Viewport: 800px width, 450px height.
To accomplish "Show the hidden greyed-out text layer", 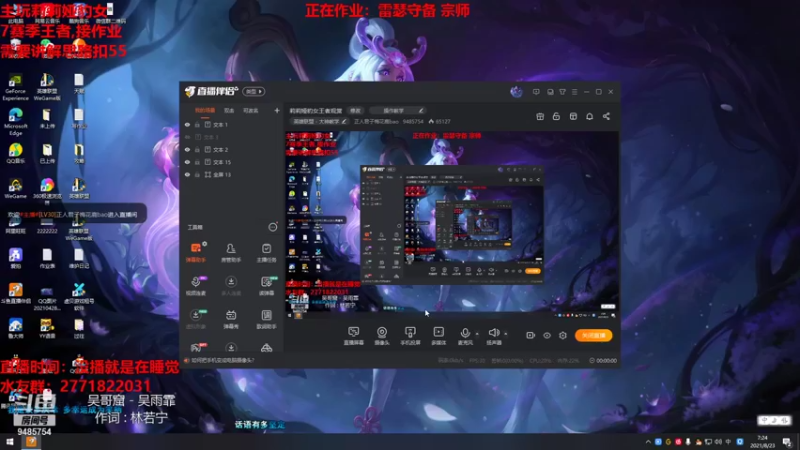I will (x=187, y=137).
